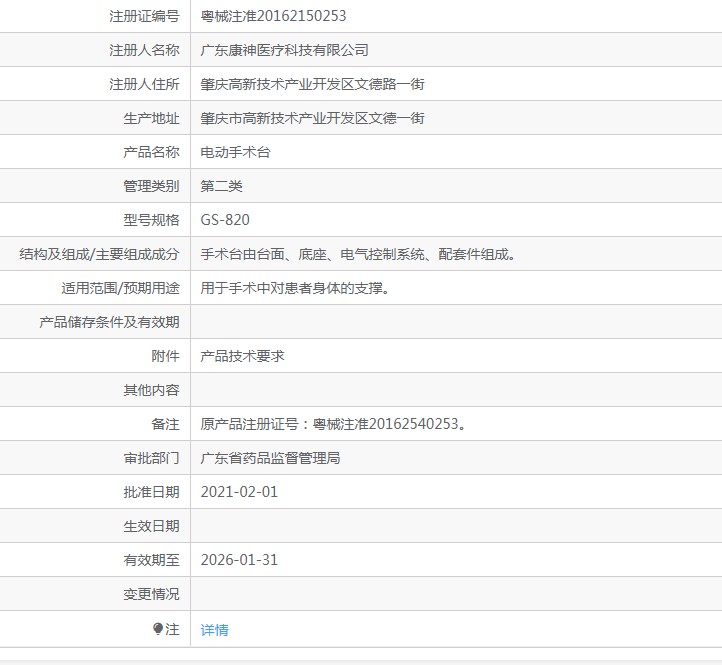
Task: Click the approval department 广东省药品监督管理局
Action: [x=270, y=458]
